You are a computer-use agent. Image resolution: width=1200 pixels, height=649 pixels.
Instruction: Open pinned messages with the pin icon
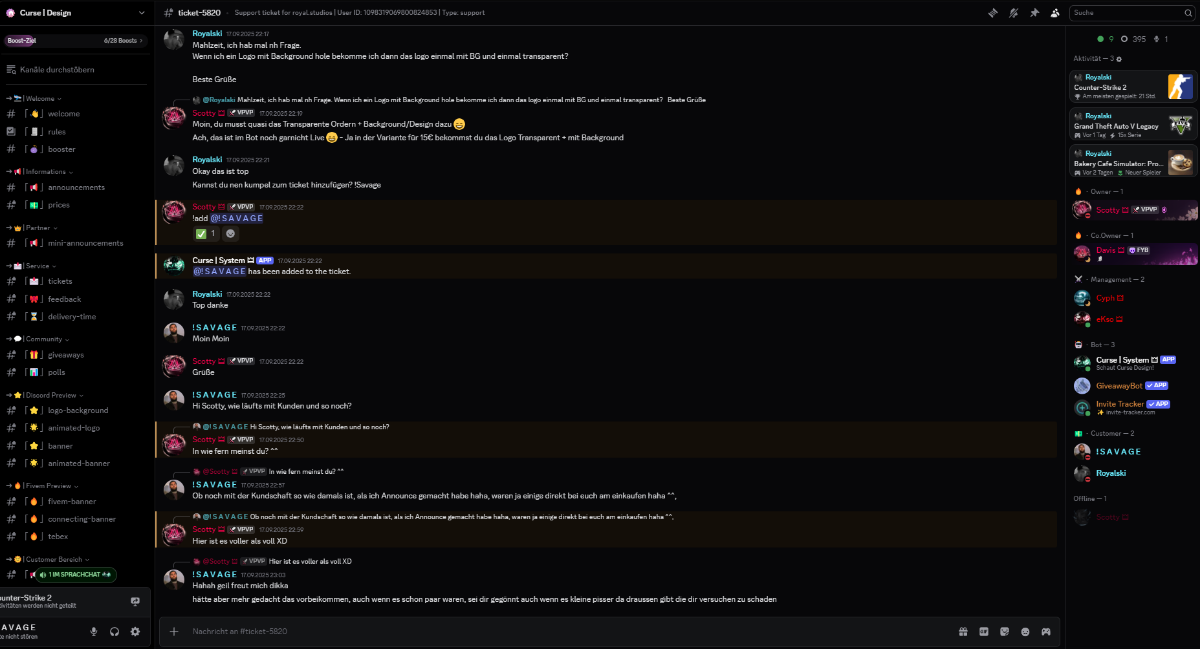1034,13
